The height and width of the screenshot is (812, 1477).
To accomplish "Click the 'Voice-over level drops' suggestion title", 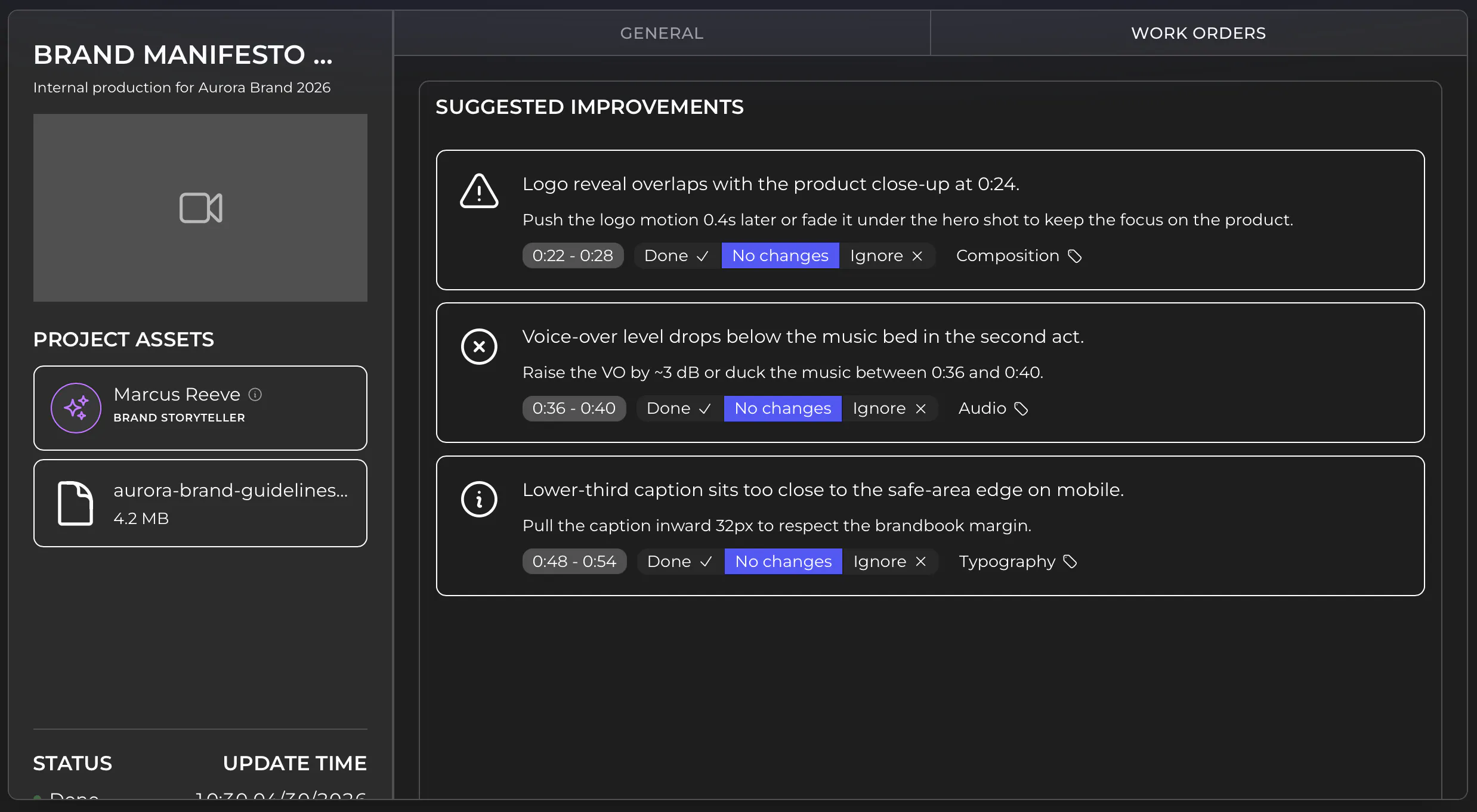I will [x=803, y=337].
